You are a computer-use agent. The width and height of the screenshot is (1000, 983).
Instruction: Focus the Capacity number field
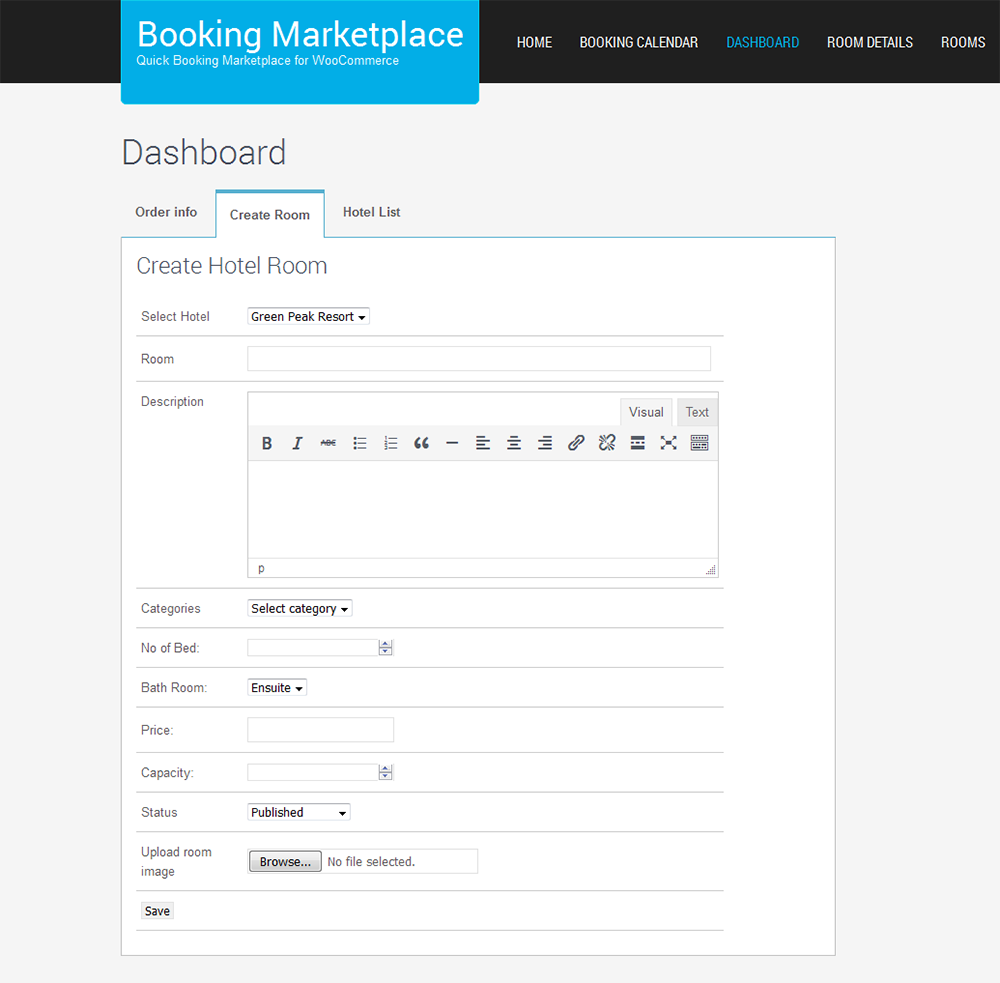[314, 772]
